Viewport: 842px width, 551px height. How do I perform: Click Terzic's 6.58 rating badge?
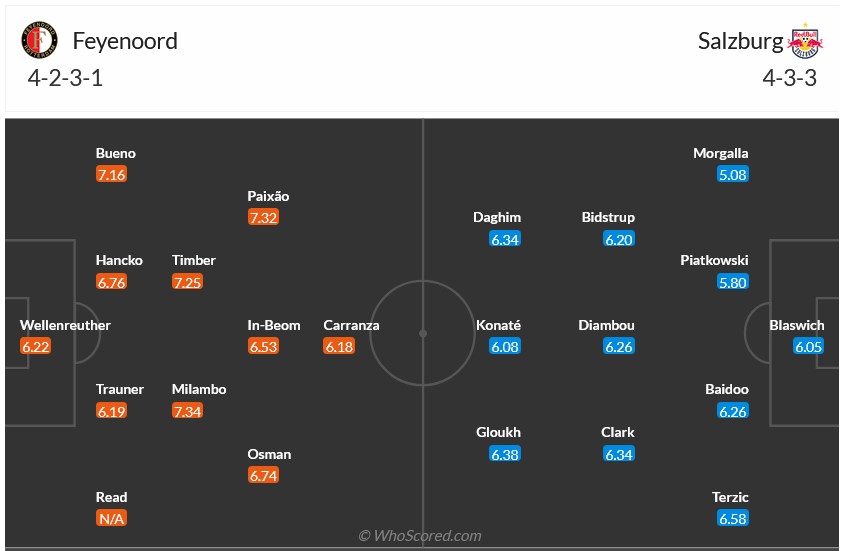(x=733, y=518)
